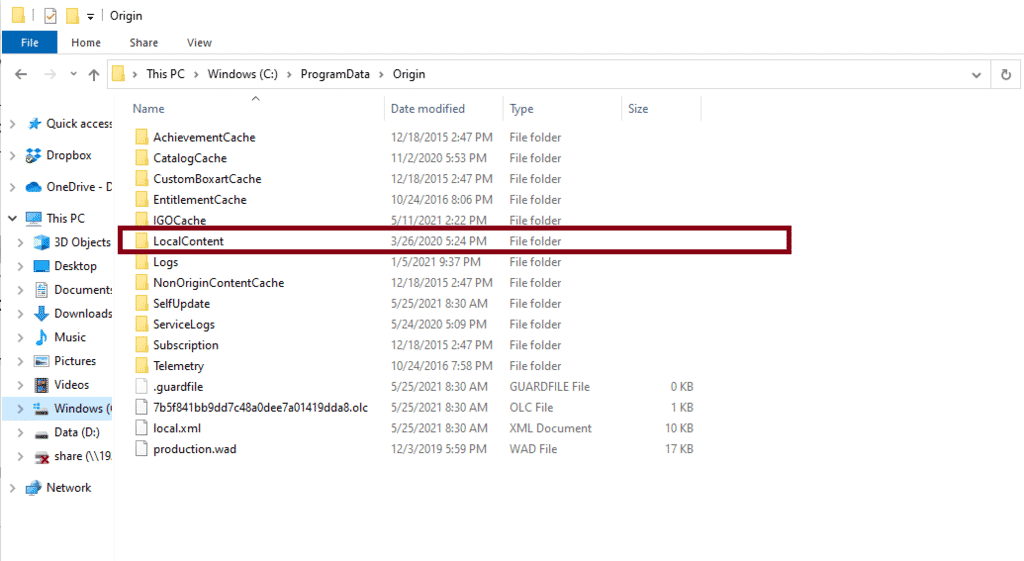Expand the 3D Objects tree node
Viewport: 1024px width, 561px height.
pyautogui.click(x=20, y=242)
